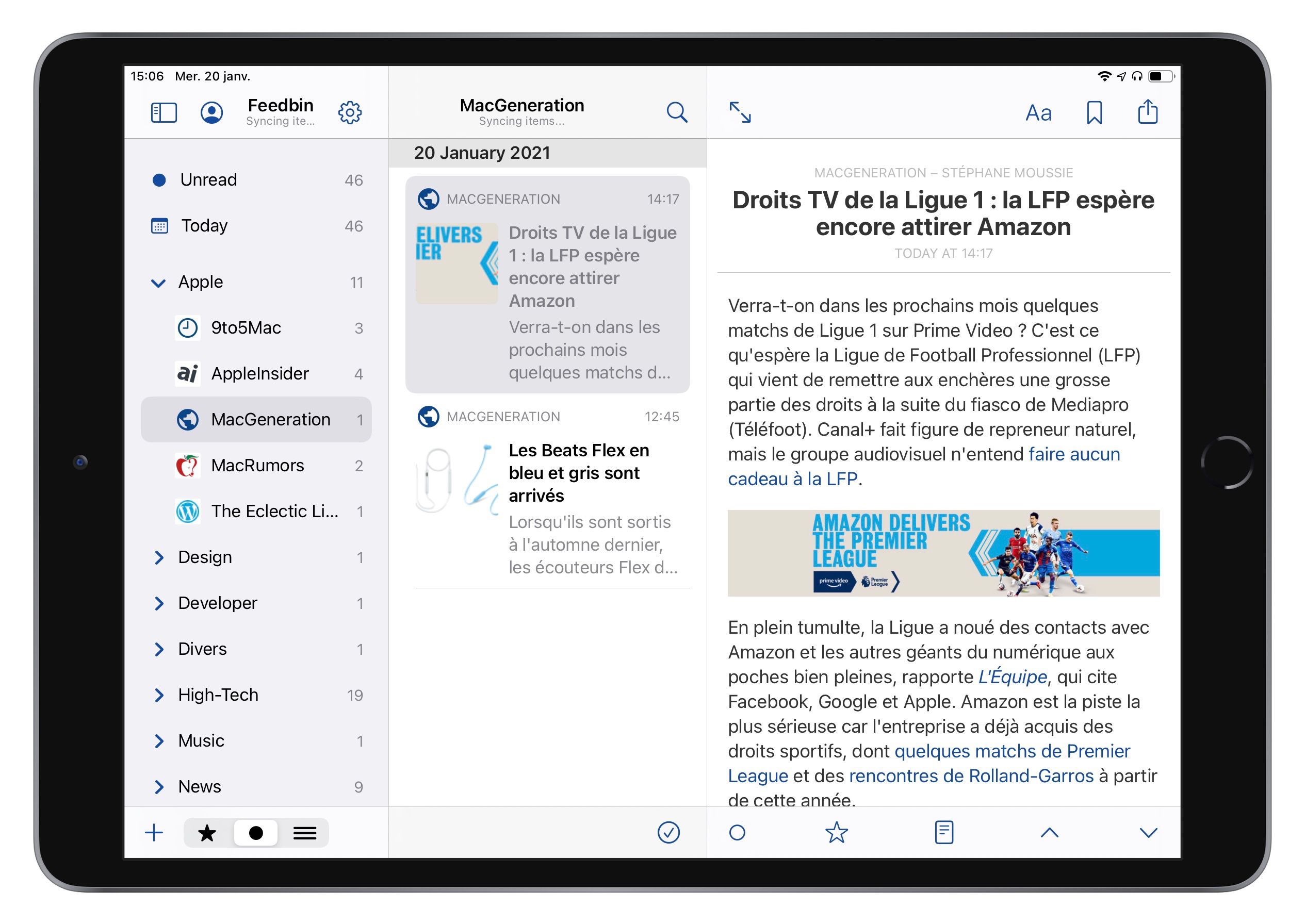Open Droits TV de la Ligue article
Screen dimensions: 1305x924
(x=547, y=285)
